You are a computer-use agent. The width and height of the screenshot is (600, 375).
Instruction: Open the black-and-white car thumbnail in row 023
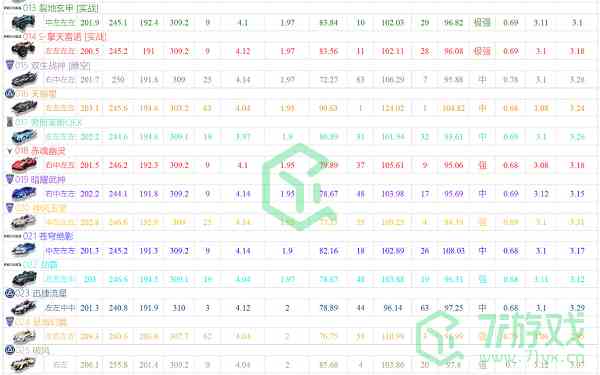point(24,308)
